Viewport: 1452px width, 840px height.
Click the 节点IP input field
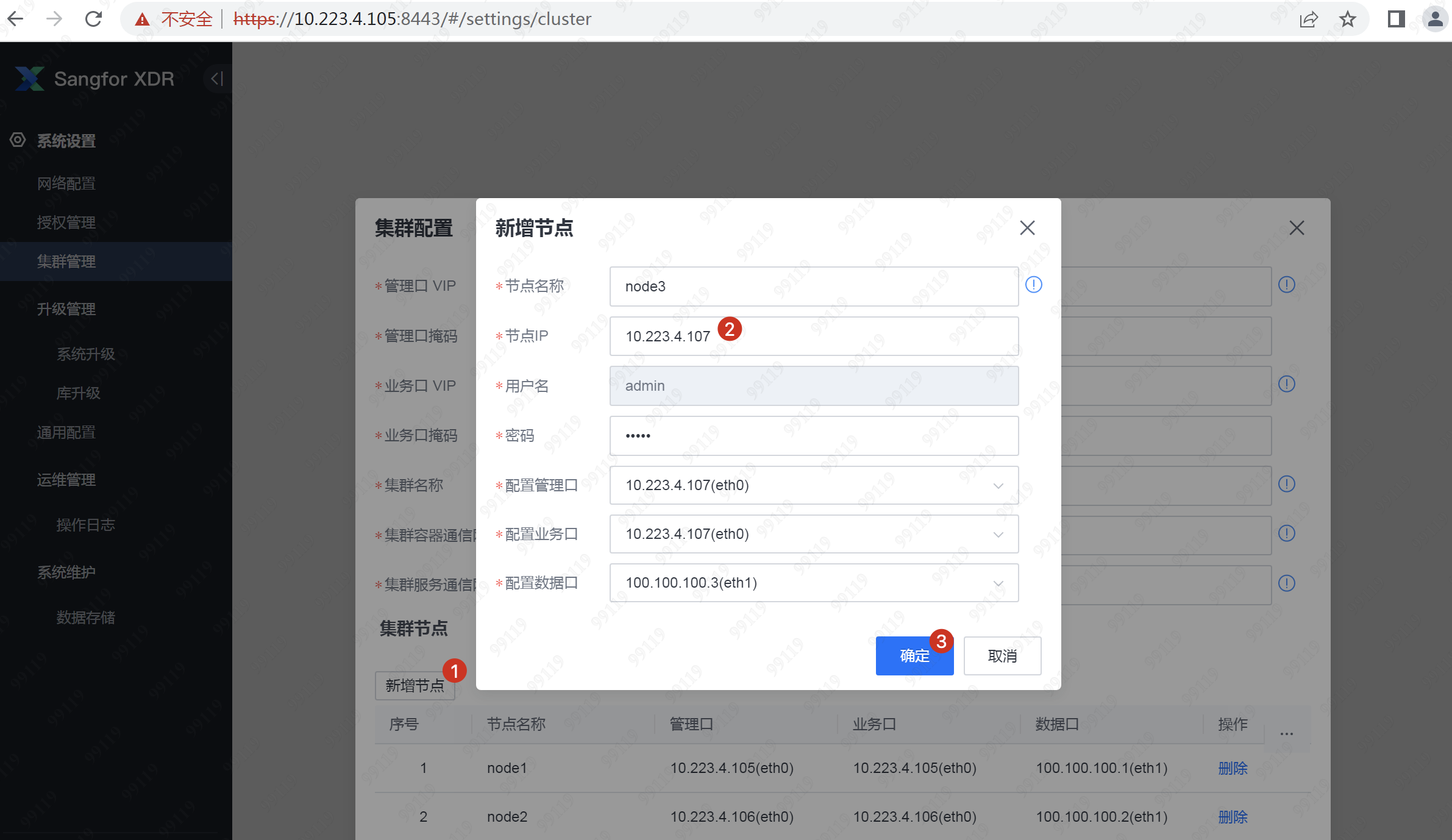coord(814,336)
